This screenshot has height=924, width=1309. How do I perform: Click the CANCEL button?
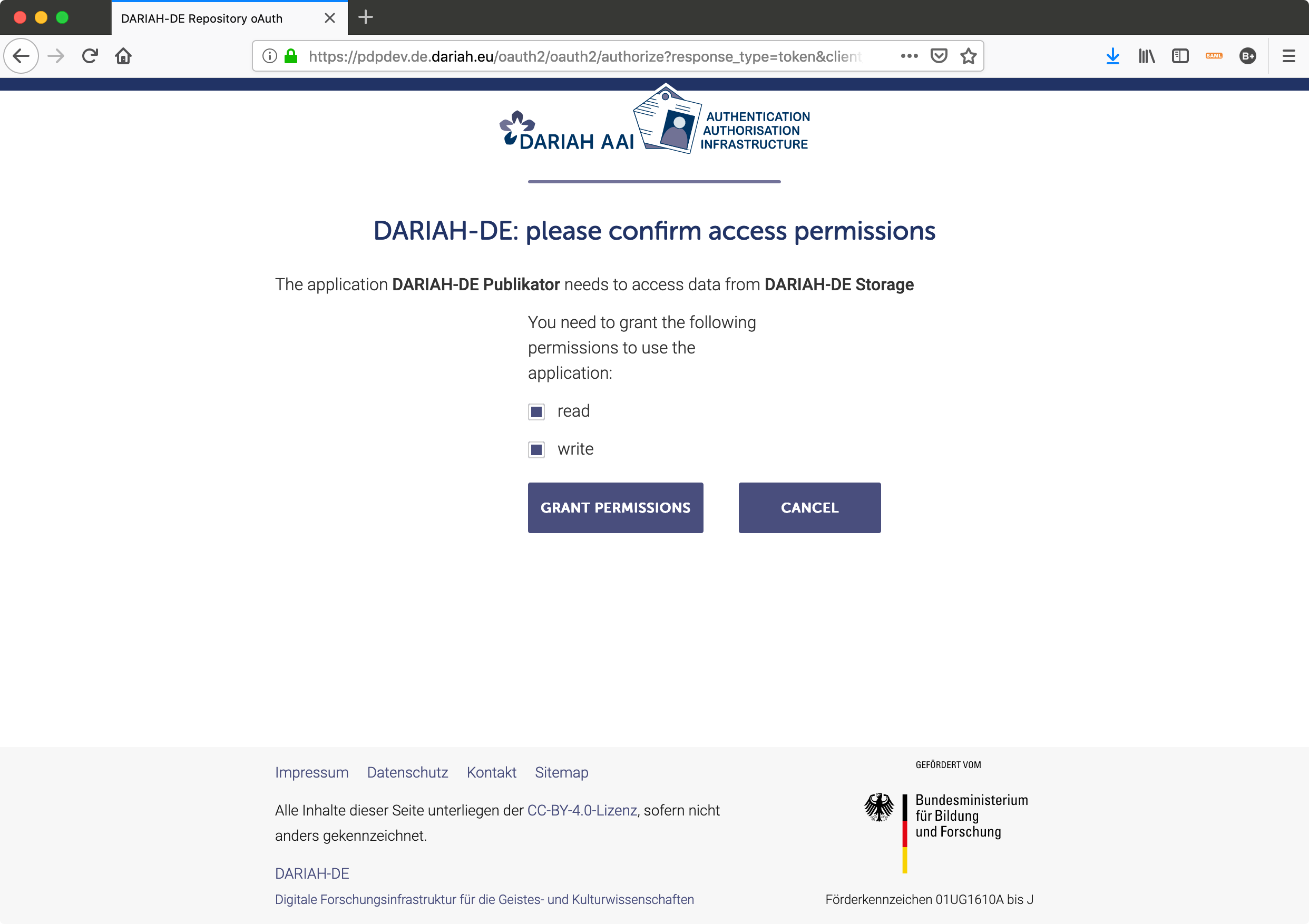tap(809, 507)
